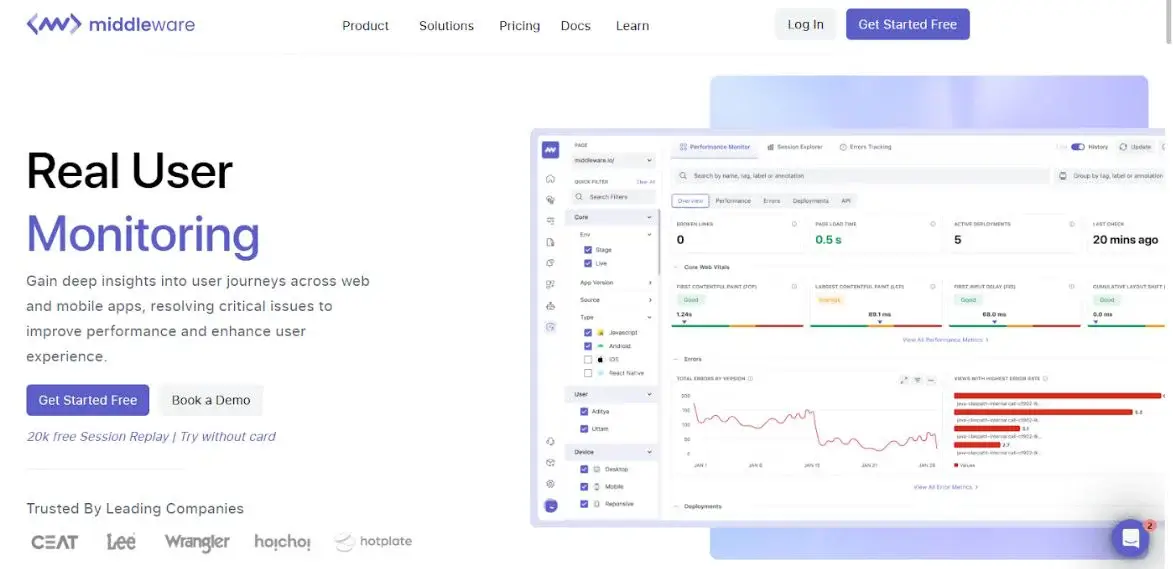Click the middleware logo atop dashboard sidebar
The width and height of the screenshot is (1173, 569).
(x=551, y=150)
